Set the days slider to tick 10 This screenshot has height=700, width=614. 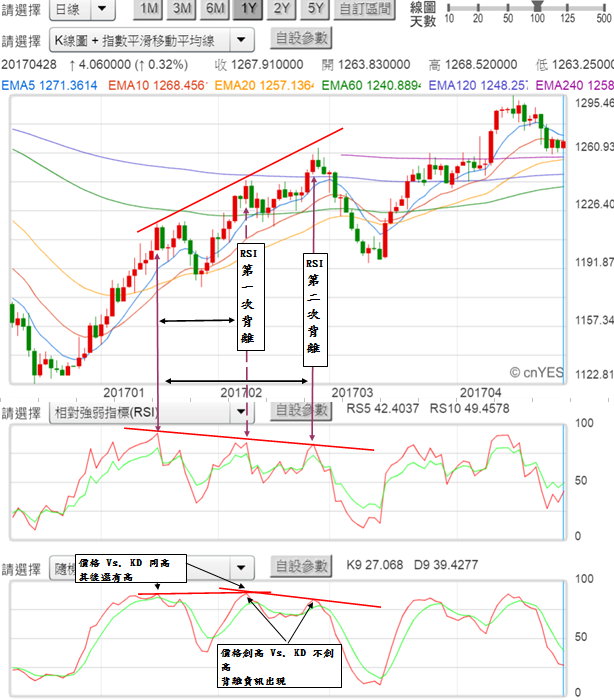449,8
